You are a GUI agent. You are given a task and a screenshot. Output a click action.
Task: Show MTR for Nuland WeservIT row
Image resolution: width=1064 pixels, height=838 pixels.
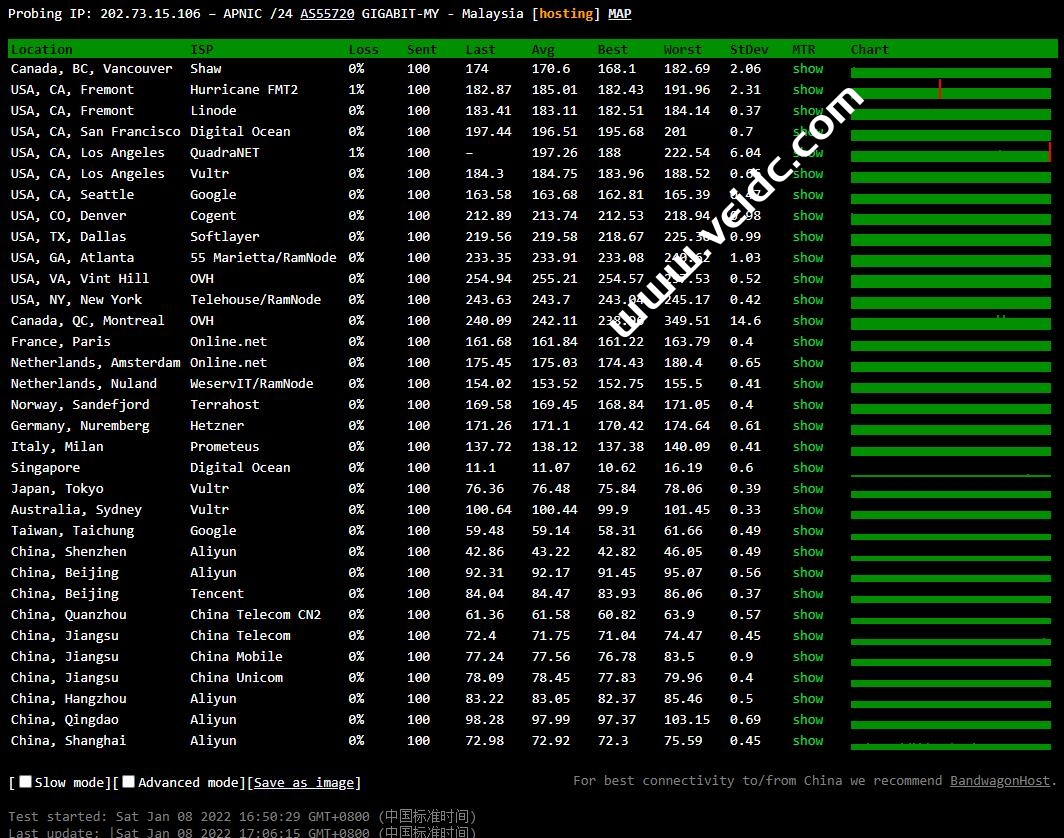click(x=808, y=384)
